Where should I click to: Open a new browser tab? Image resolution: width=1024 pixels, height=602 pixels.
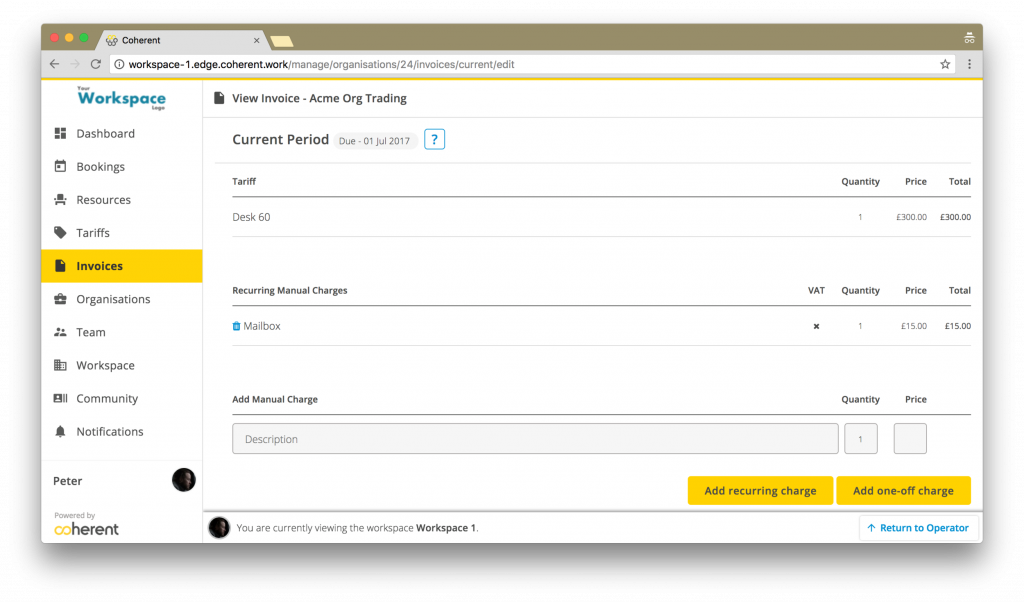point(281,41)
